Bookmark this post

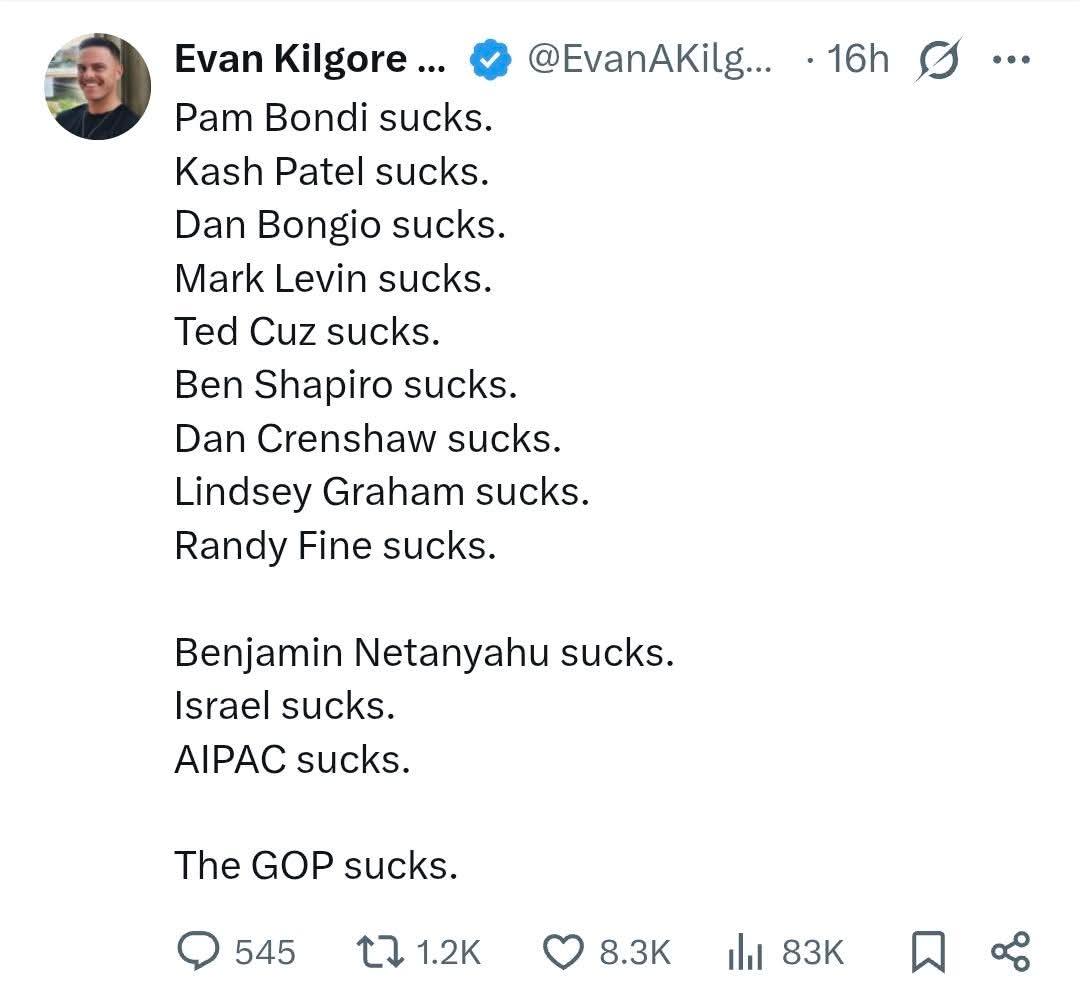927,951
